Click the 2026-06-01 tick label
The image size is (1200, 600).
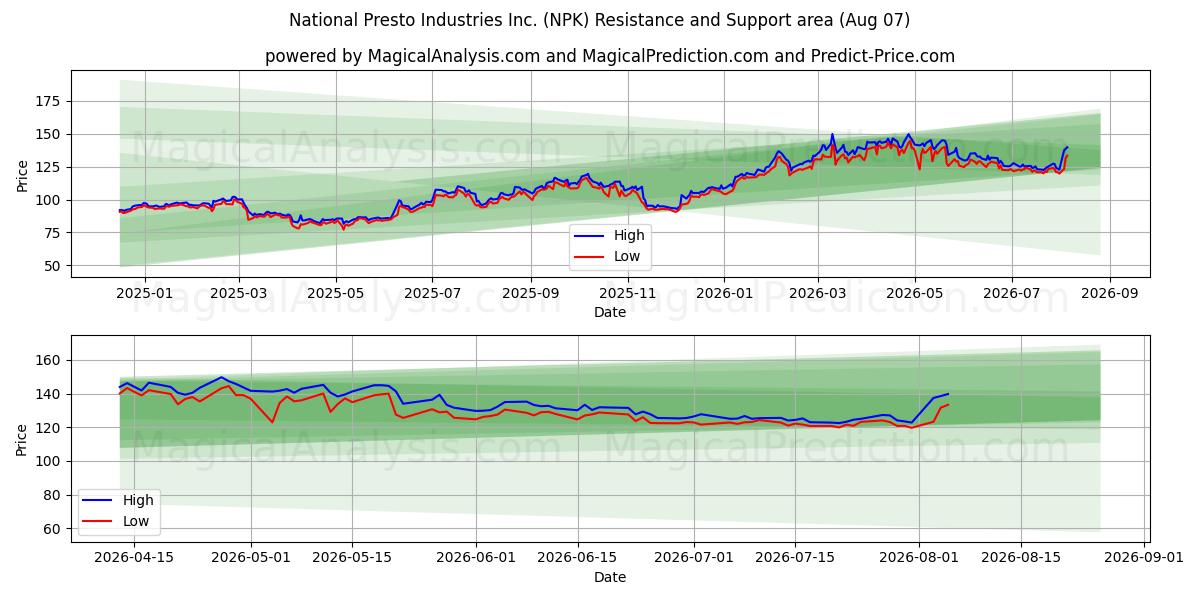476,559
